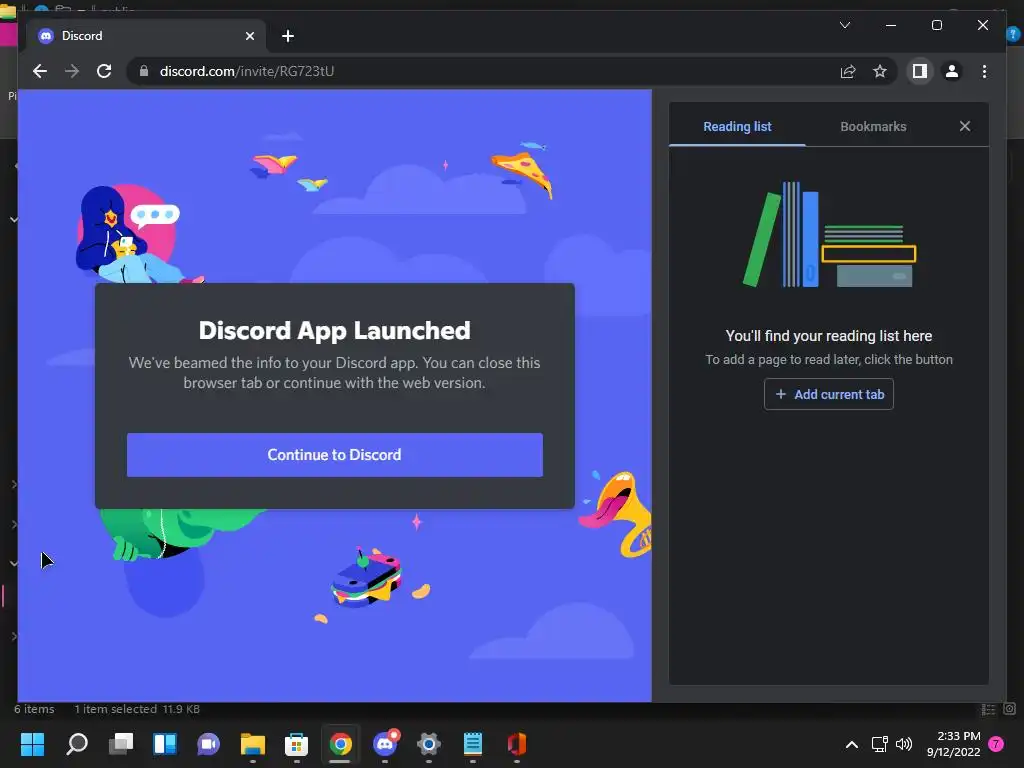Open Chrome's three-dot menu

(x=984, y=71)
